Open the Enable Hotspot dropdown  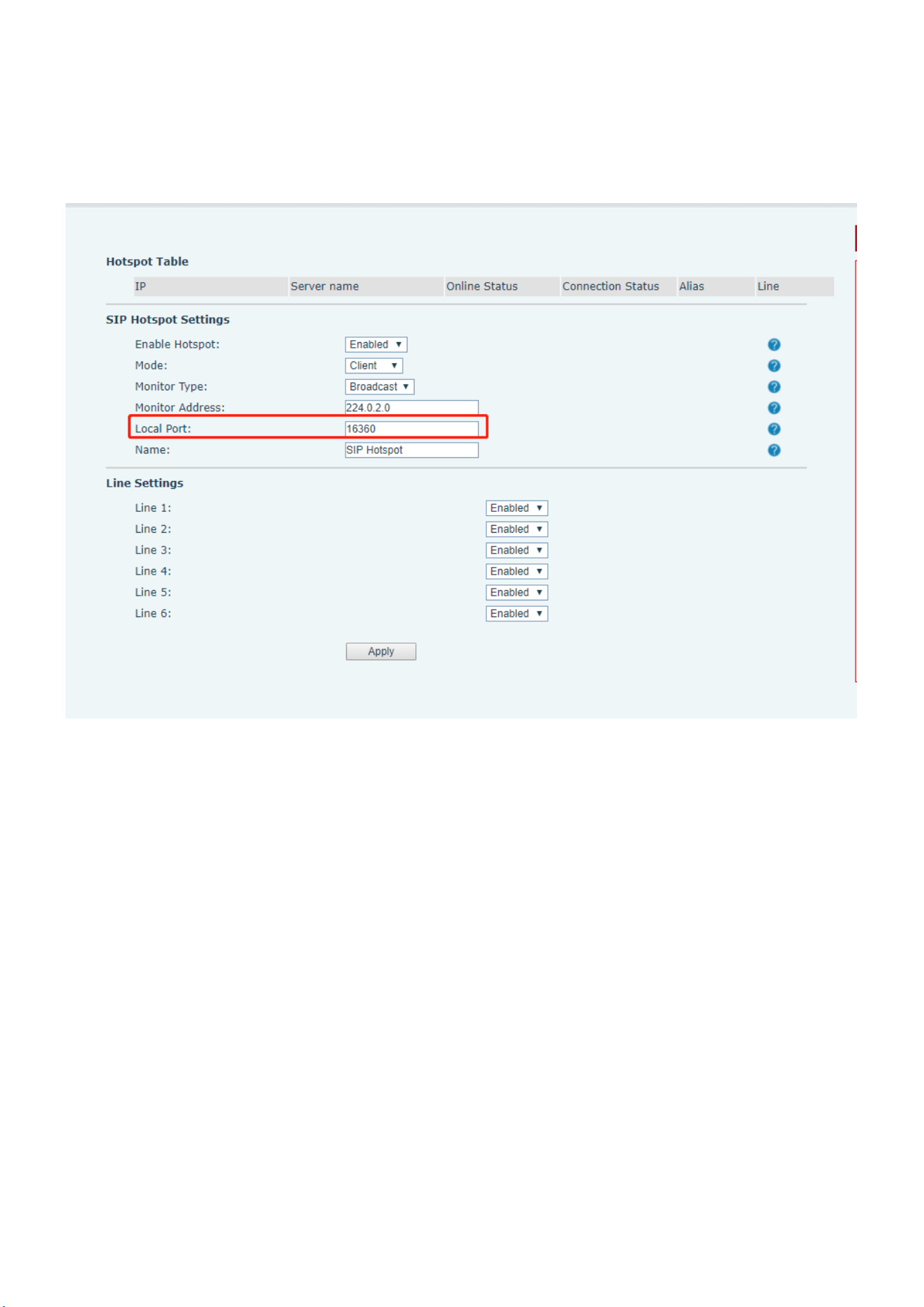pos(376,345)
